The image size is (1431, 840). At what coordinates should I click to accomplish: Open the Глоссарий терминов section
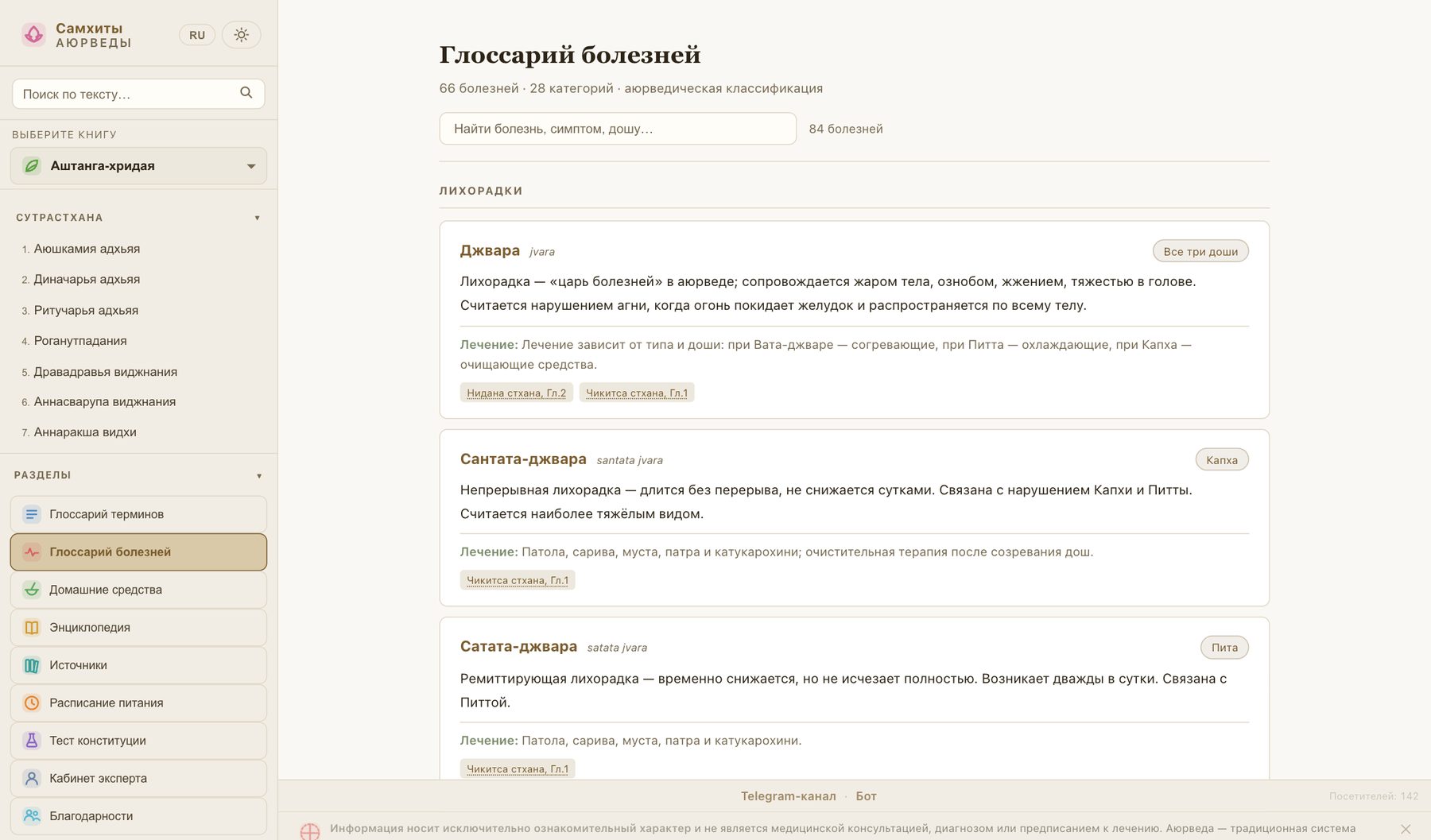pyautogui.click(x=138, y=514)
